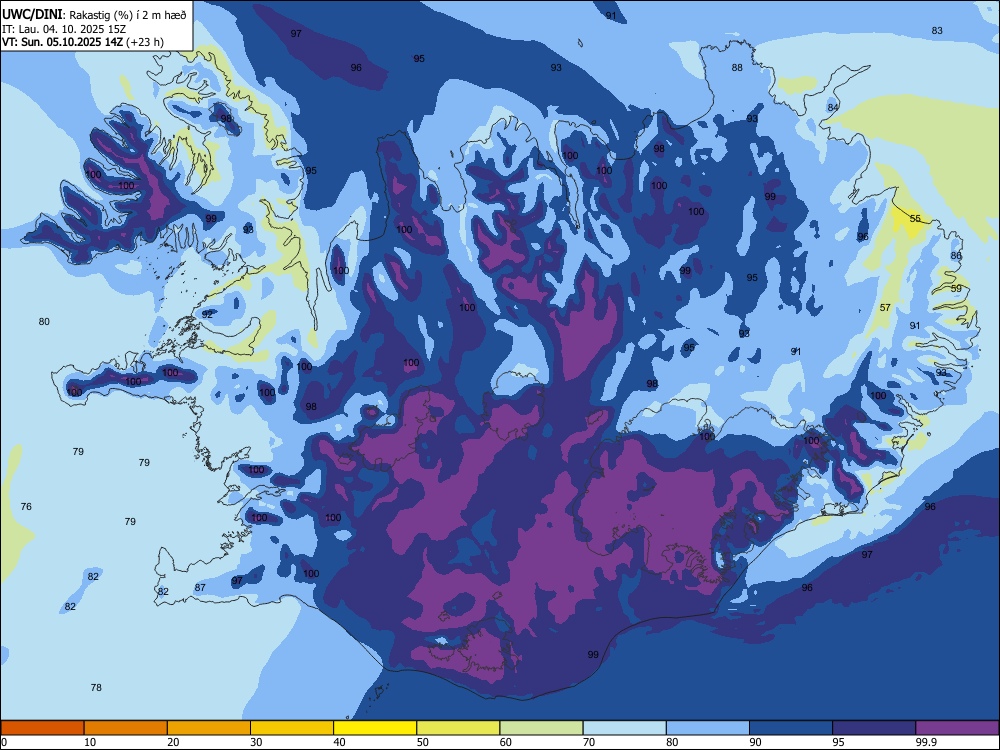Click the bright yellow 40–50 legend swatch
The height and width of the screenshot is (750, 1000).
(375, 728)
